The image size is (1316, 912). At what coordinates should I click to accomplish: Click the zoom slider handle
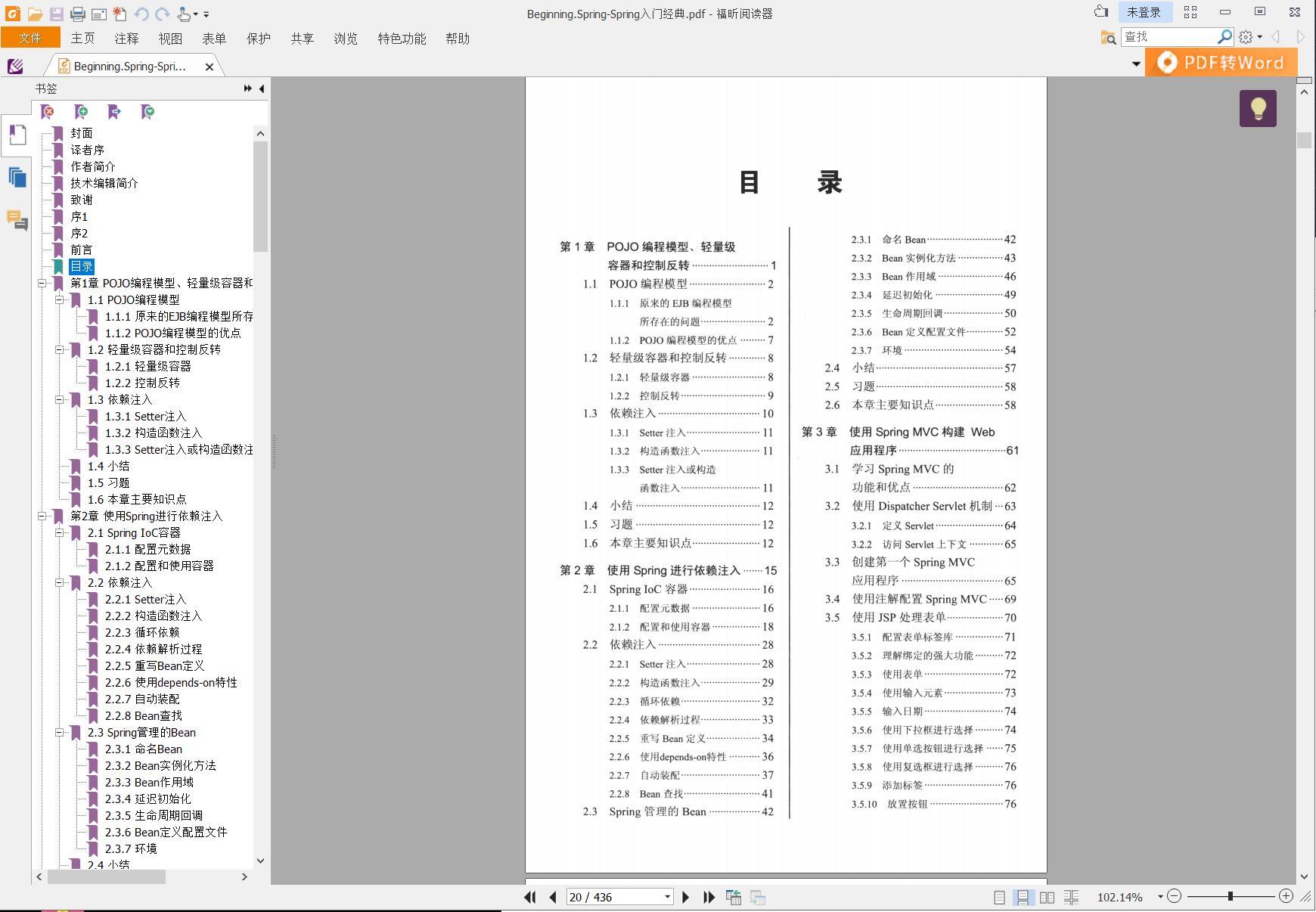[1231, 896]
